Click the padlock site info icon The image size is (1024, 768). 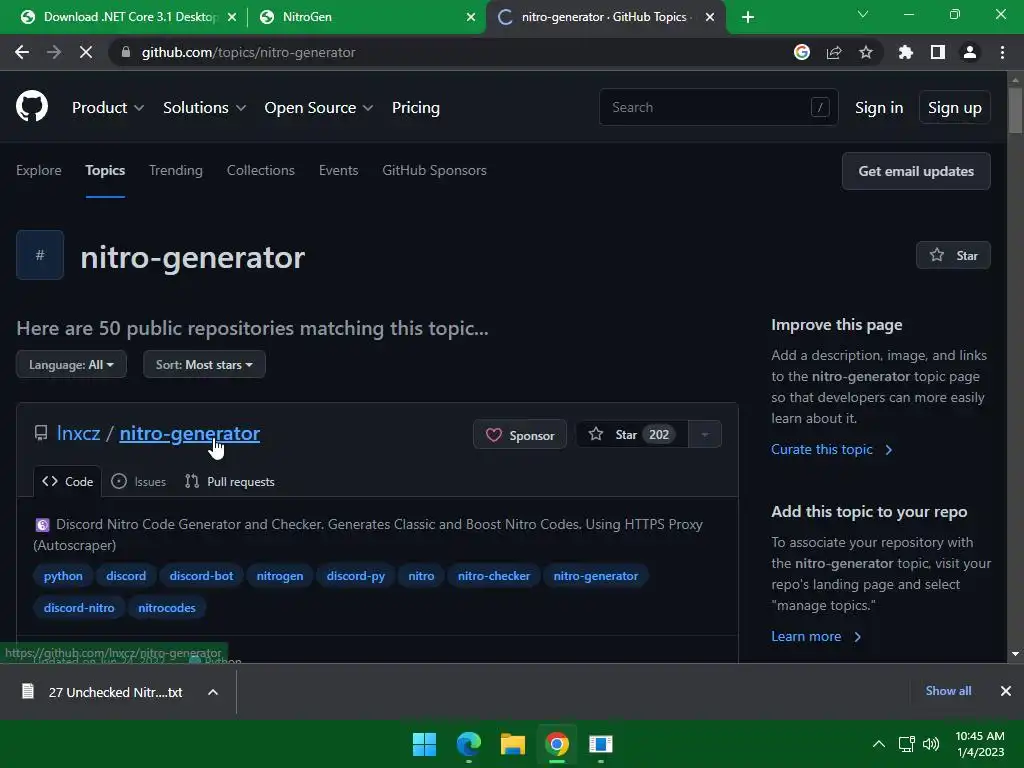click(x=126, y=52)
